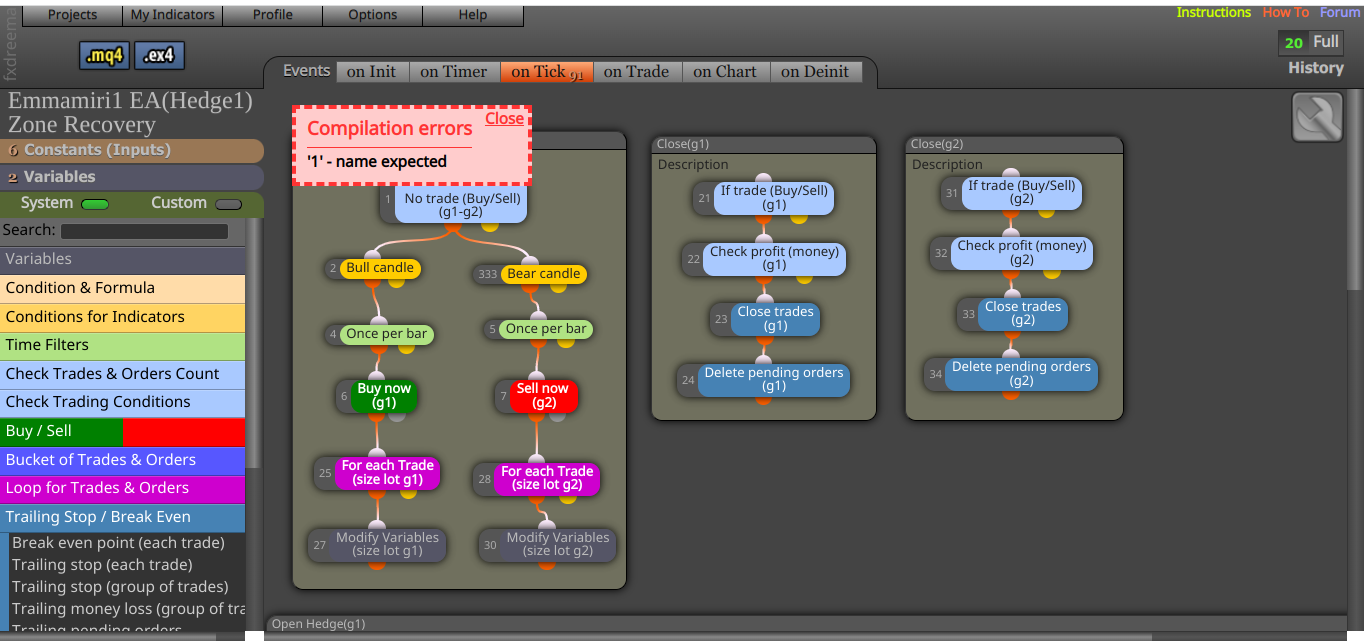Select If trade (Buy/Sell) (g2) block
This screenshot has width=1364, height=641.
1022,192
